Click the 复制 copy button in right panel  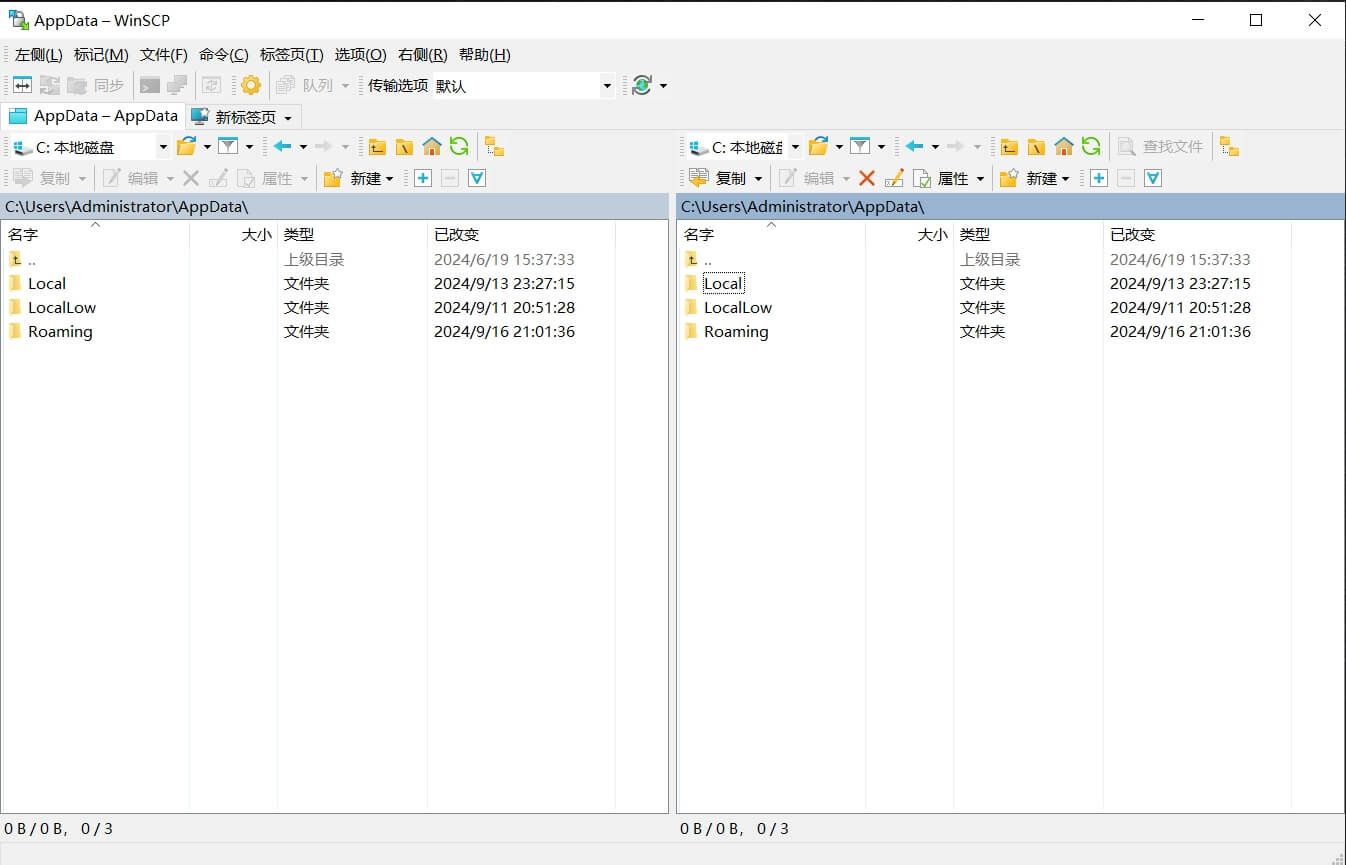click(x=719, y=178)
